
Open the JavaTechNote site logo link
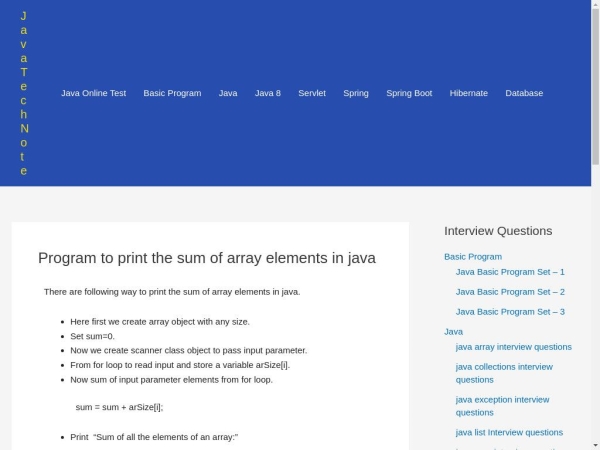pyautogui.click(x=24, y=93)
